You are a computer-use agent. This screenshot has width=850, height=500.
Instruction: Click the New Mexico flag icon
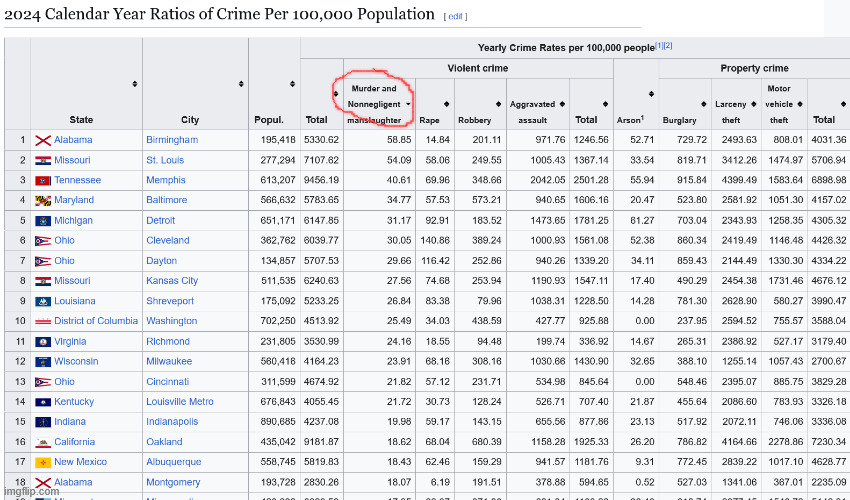[x=43, y=462]
